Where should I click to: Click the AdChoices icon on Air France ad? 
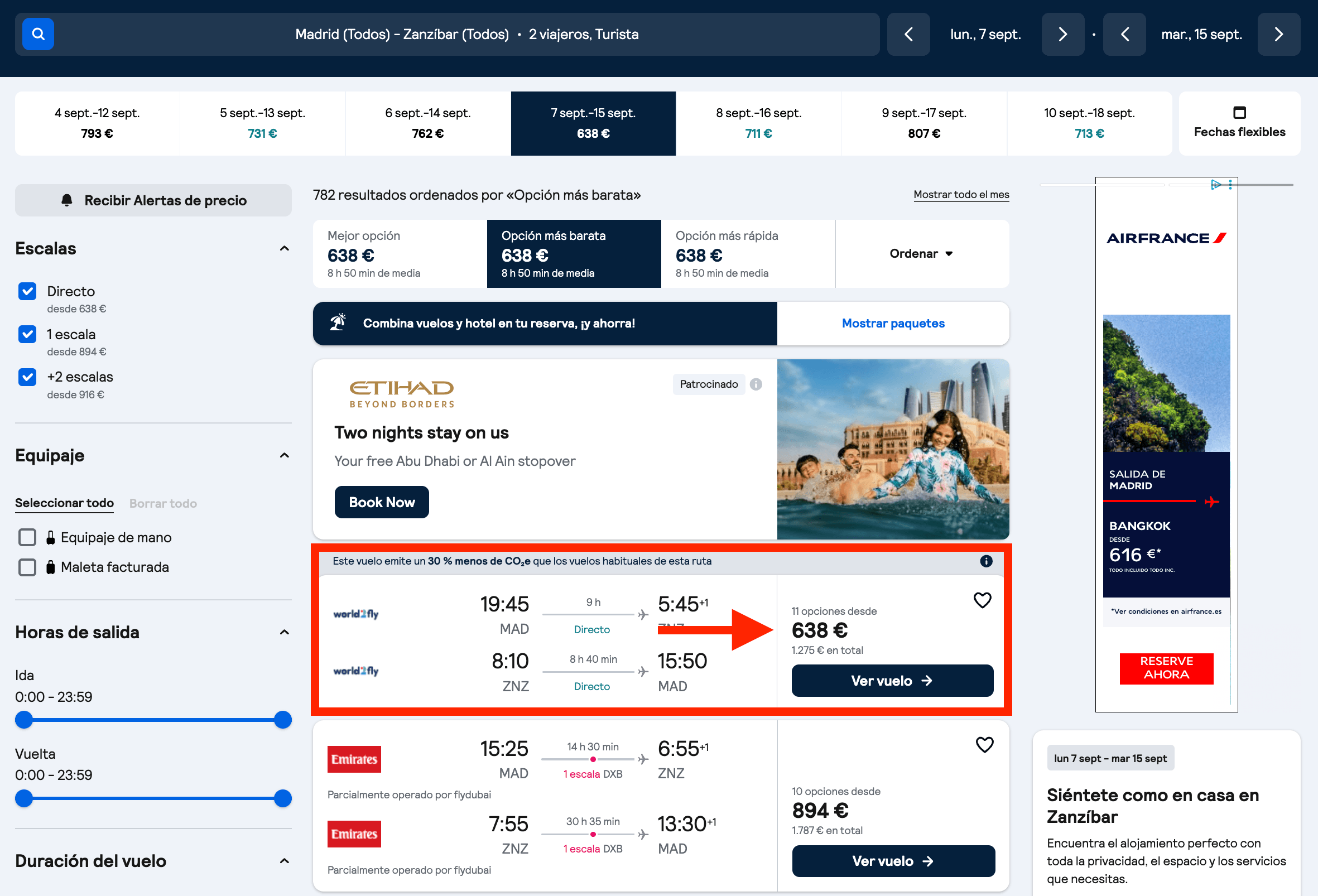(x=1215, y=184)
